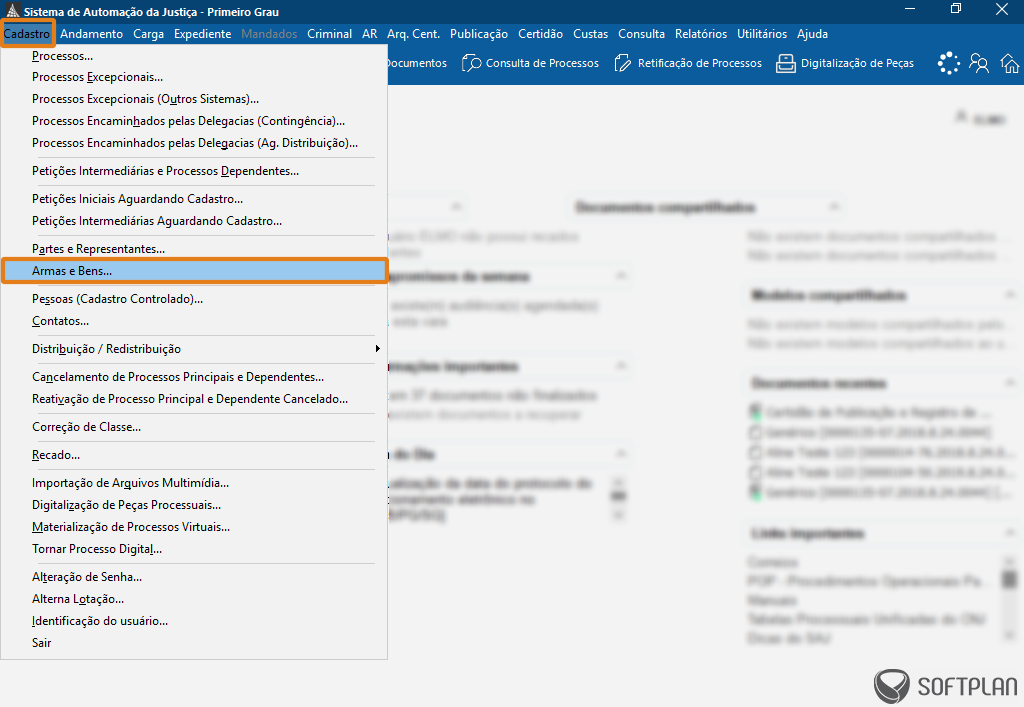
Task: Click Consulta de Processos magnifier icon
Action: pyautogui.click(x=471, y=63)
